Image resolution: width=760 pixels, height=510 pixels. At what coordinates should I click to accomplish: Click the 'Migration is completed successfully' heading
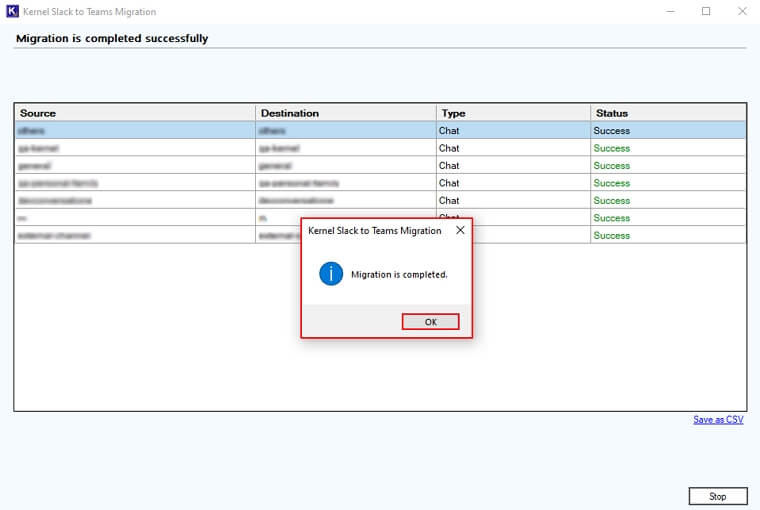(112, 38)
